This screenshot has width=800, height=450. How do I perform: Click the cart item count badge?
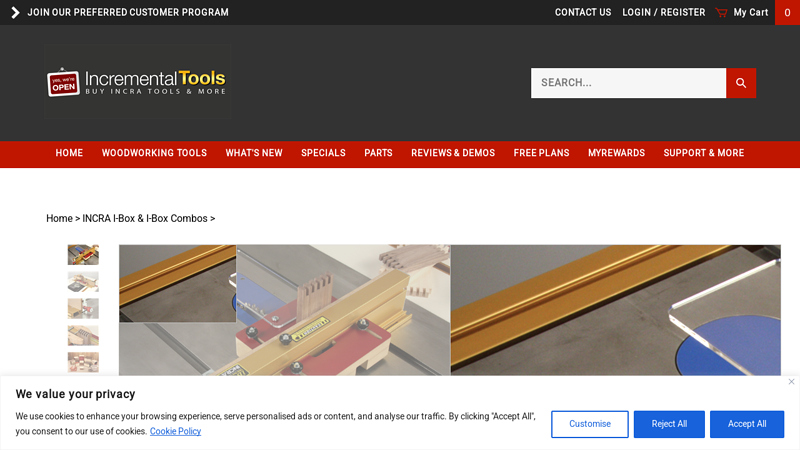[787, 13]
